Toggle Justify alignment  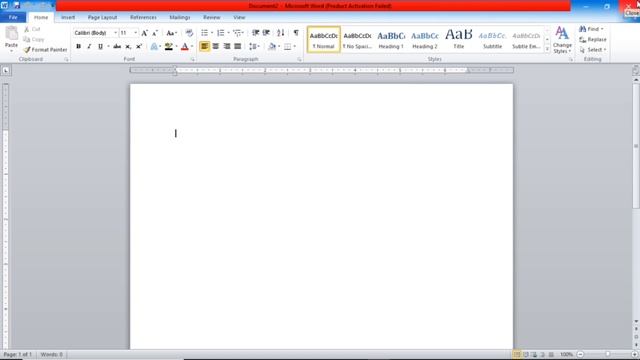[x=238, y=47]
